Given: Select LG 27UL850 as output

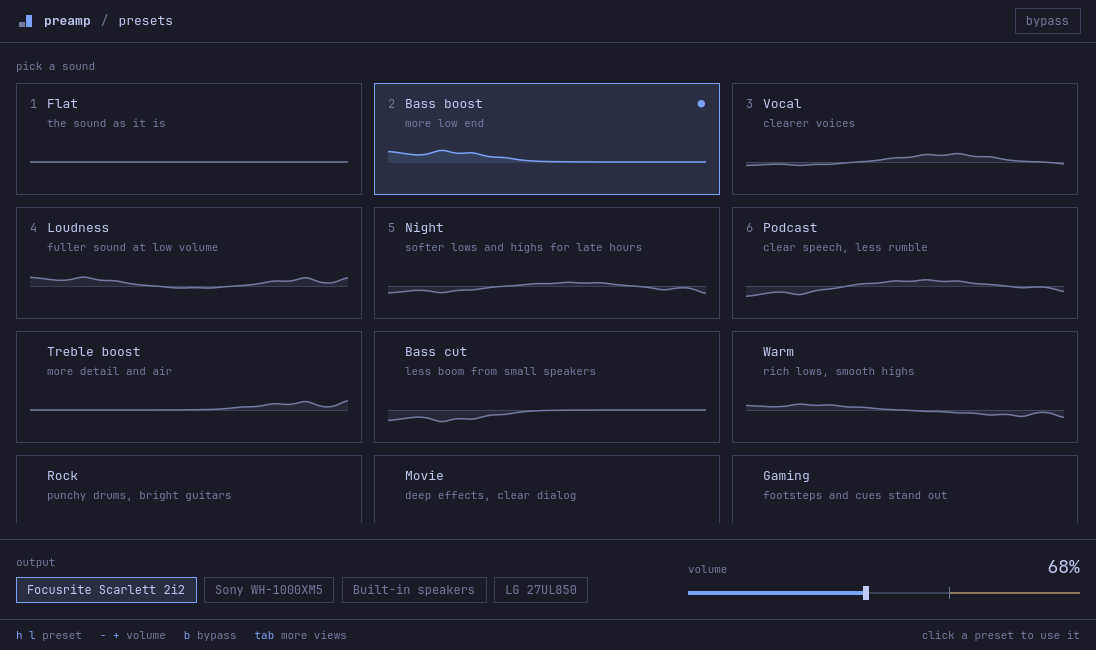Looking at the screenshot, I should pyautogui.click(x=541, y=590).
